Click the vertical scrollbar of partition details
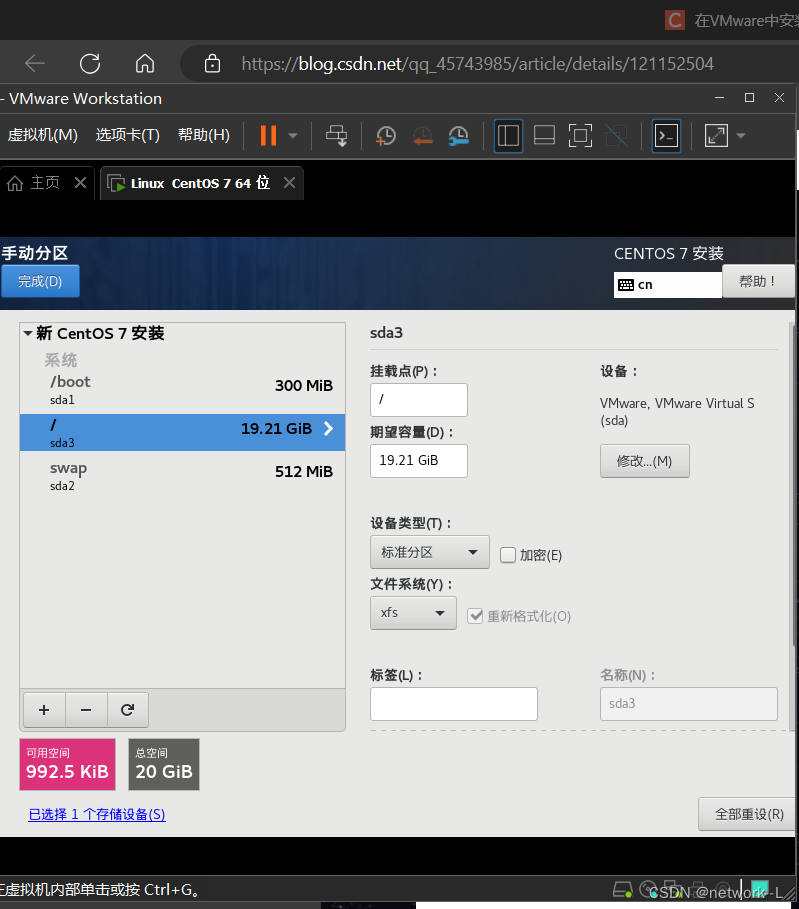799x909 pixels. click(793, 487)
